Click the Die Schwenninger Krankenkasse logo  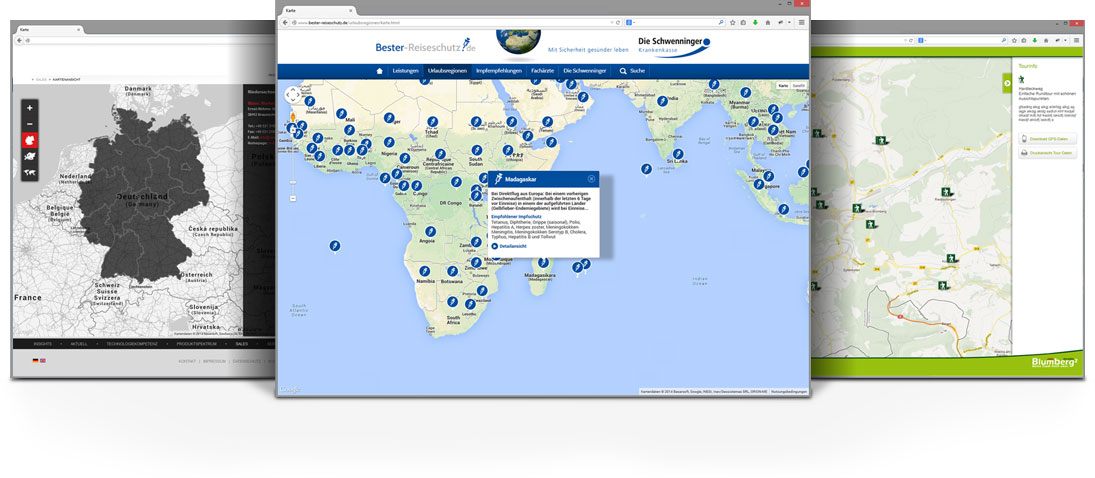pyautogui.click(x=674, y=46)
